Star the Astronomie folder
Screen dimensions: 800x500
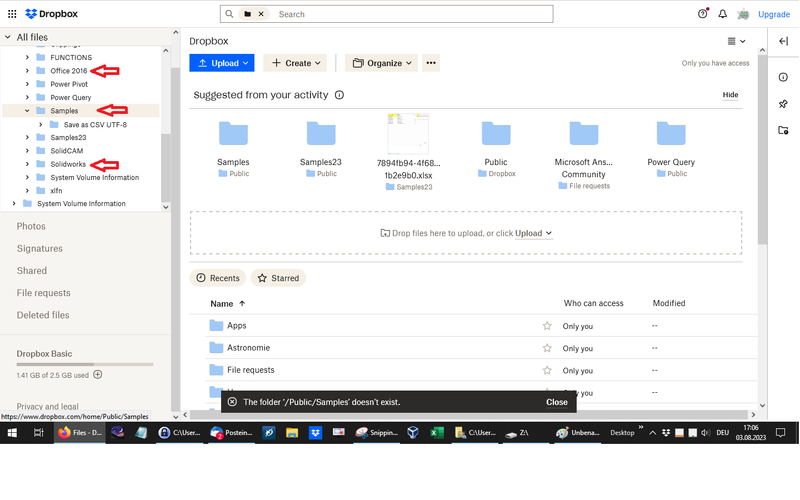(x=547, y=348)
